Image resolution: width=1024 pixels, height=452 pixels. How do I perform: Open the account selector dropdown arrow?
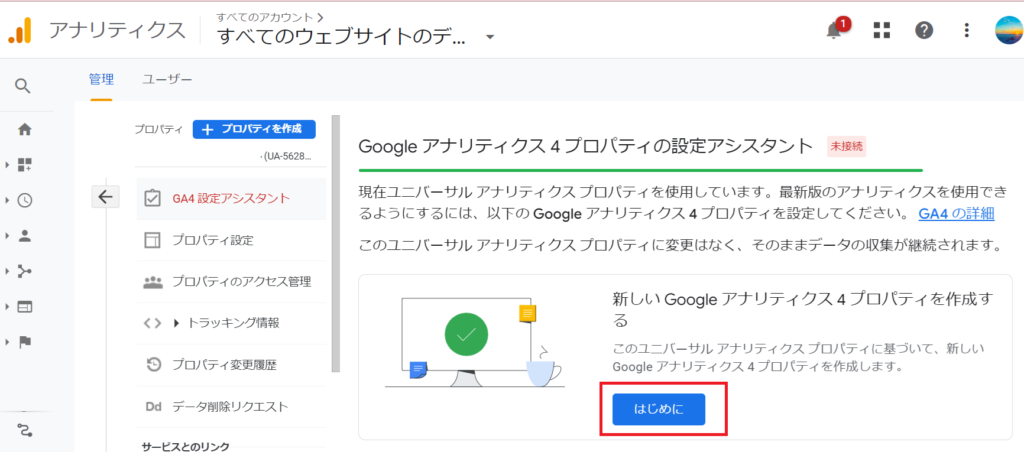point(490,37)
